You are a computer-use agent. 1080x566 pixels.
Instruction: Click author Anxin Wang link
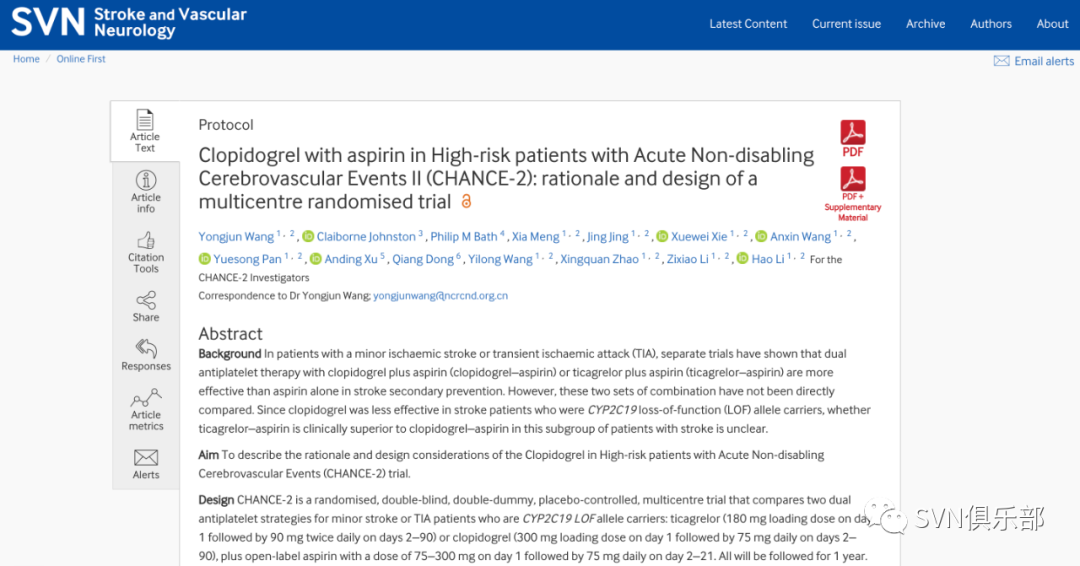click(x=800, y=237)
